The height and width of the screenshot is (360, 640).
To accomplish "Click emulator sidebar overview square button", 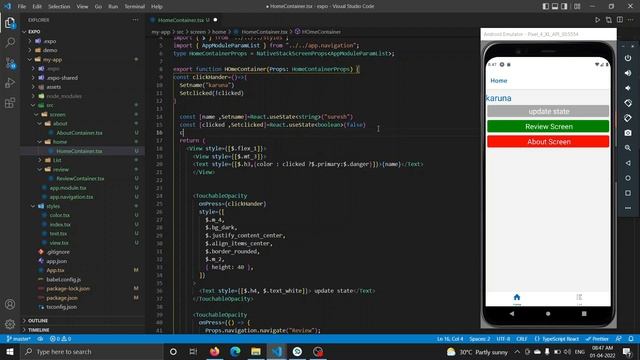I will coord(628,193).
